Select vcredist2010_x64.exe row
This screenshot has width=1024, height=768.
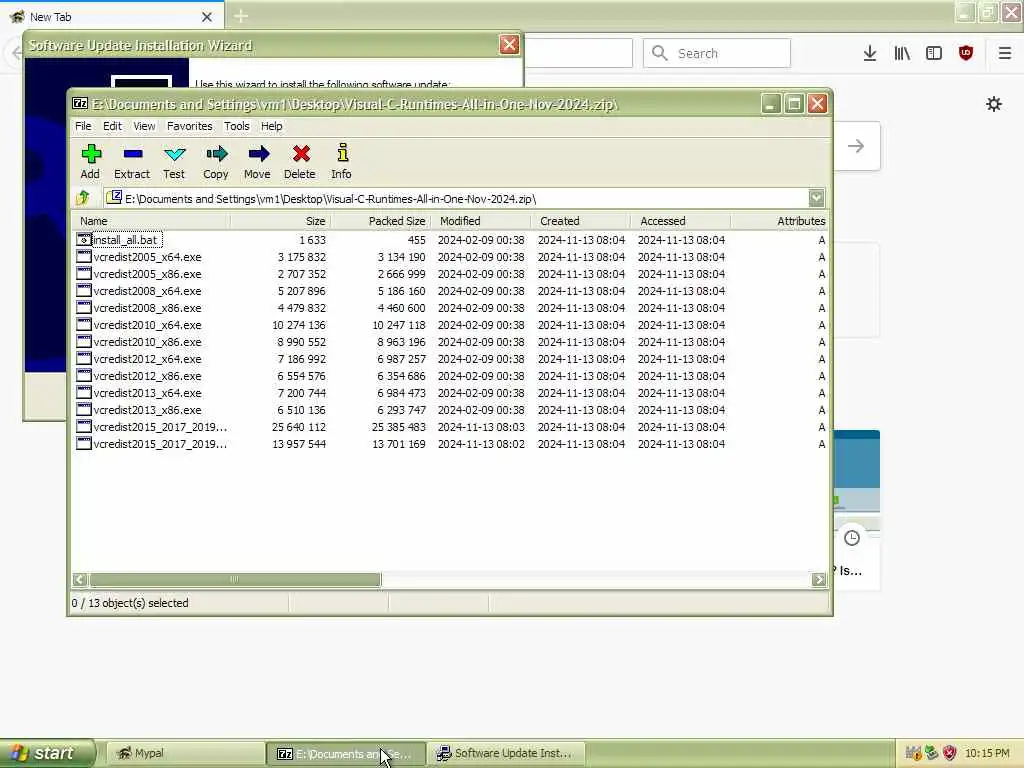(451, 325)
